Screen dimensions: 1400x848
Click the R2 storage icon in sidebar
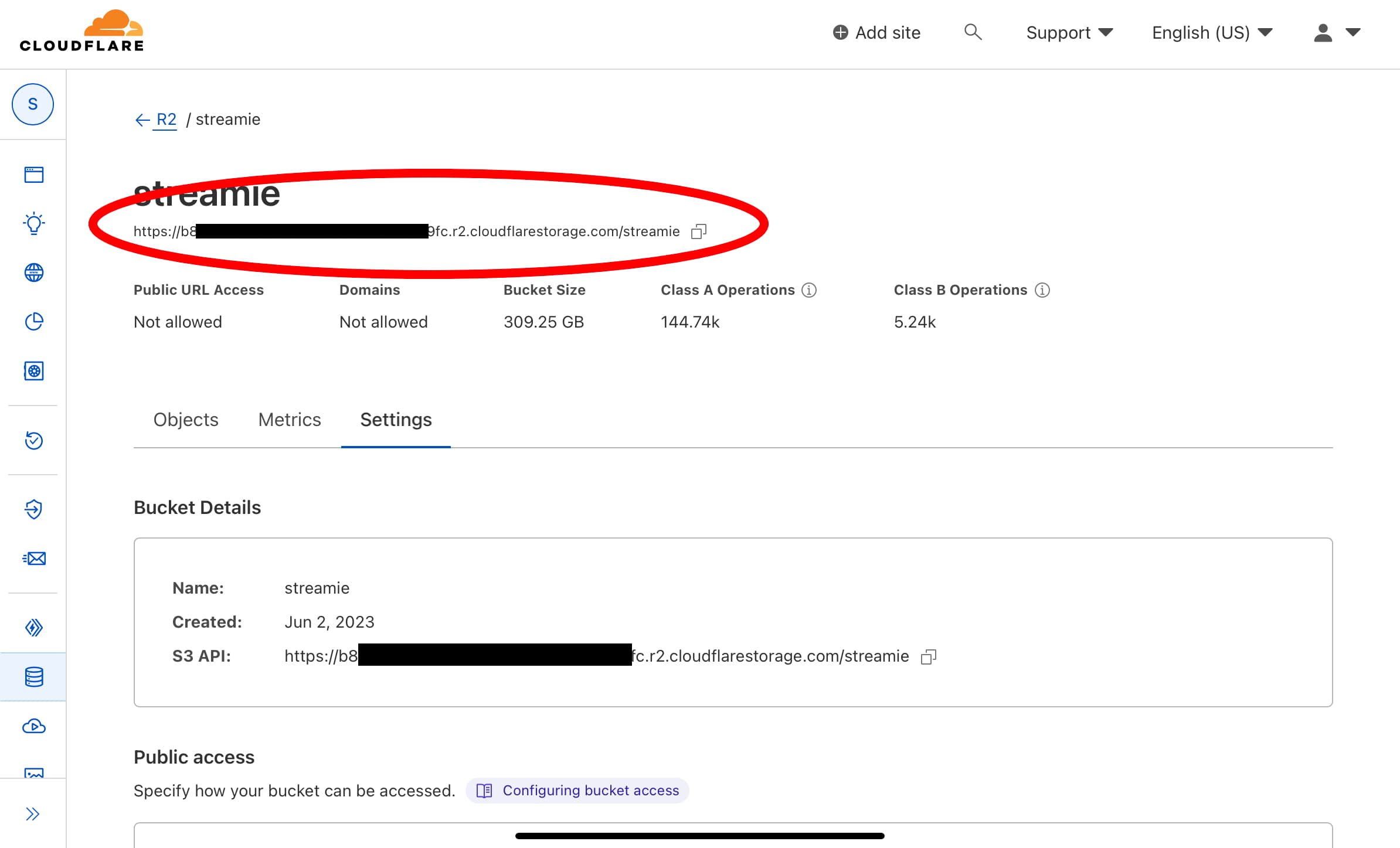[x=33, y=677]
